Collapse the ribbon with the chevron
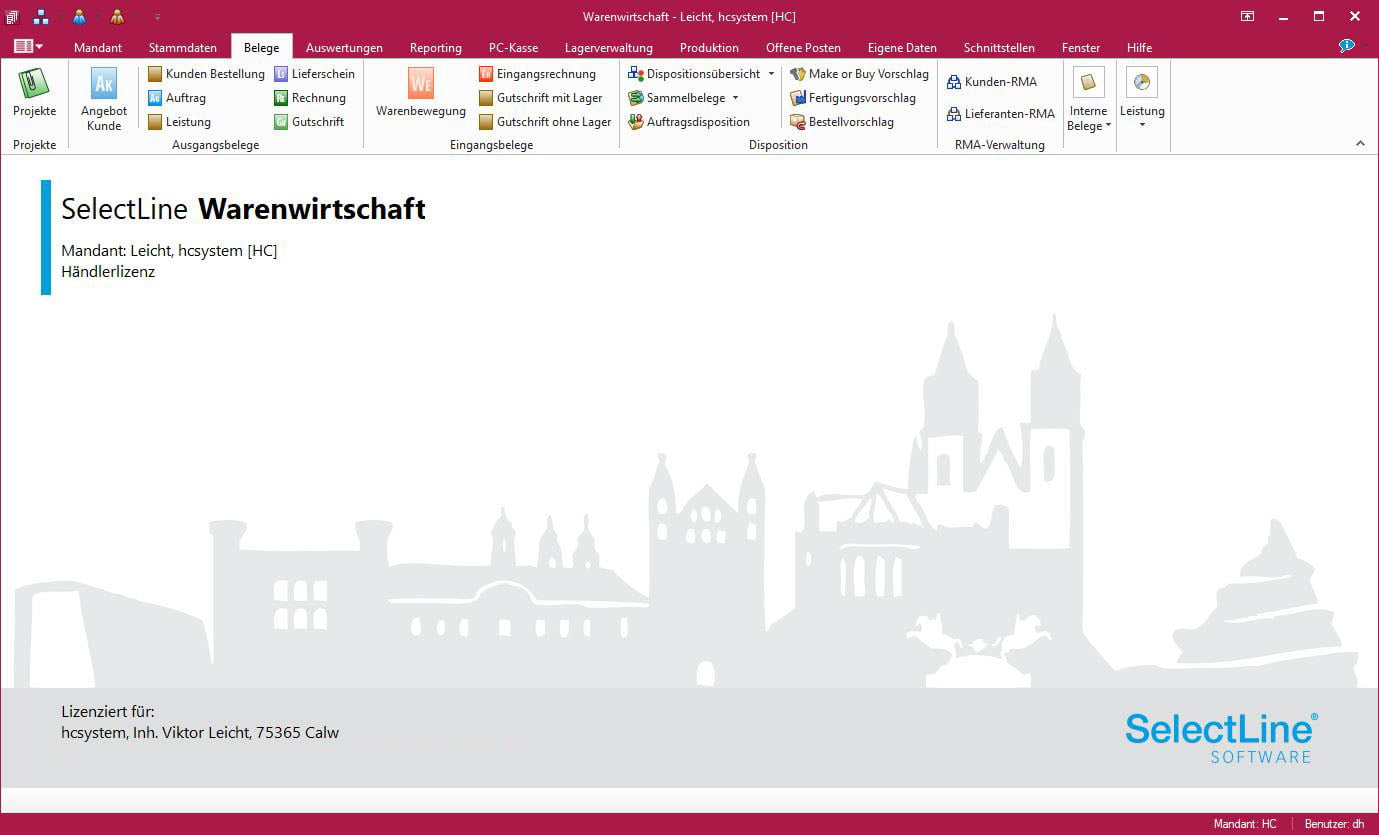 (1360, 144)
